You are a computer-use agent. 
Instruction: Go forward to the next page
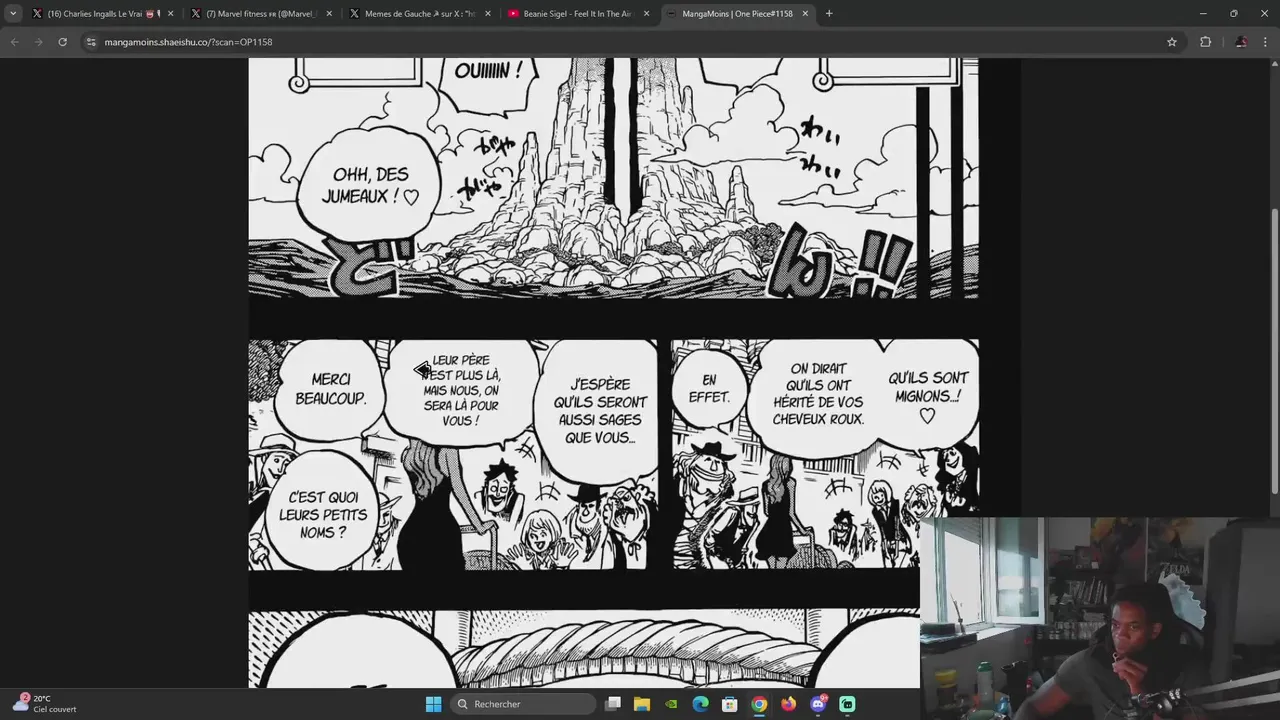point(38,42)
